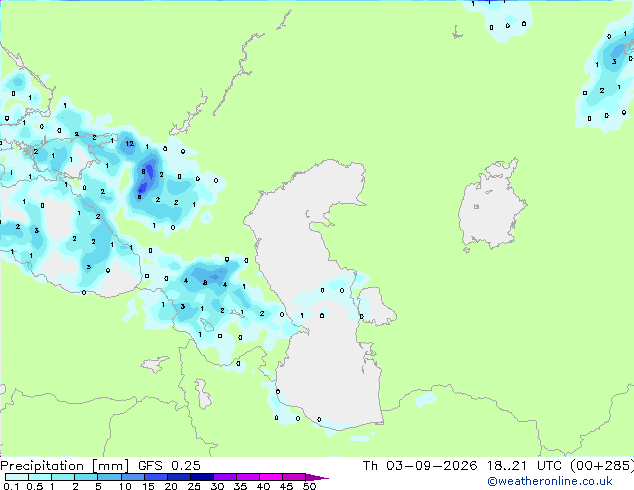Click the legend scale label '40'
Screen dimensions: 634x490
(x=263, y=486)
